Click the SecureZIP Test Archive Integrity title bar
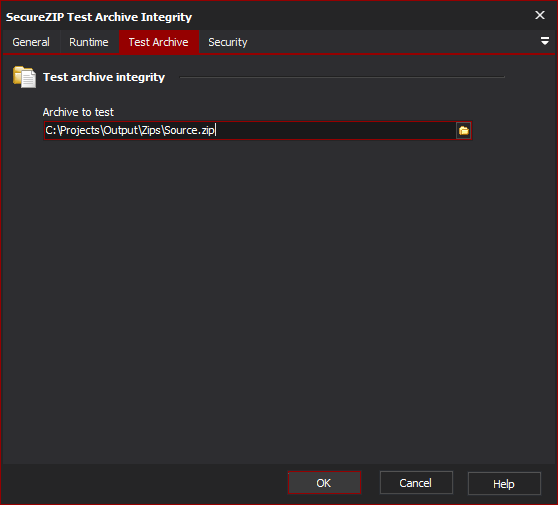The width and height of the screenshot is (558, 505). click(x=99, y=17)
